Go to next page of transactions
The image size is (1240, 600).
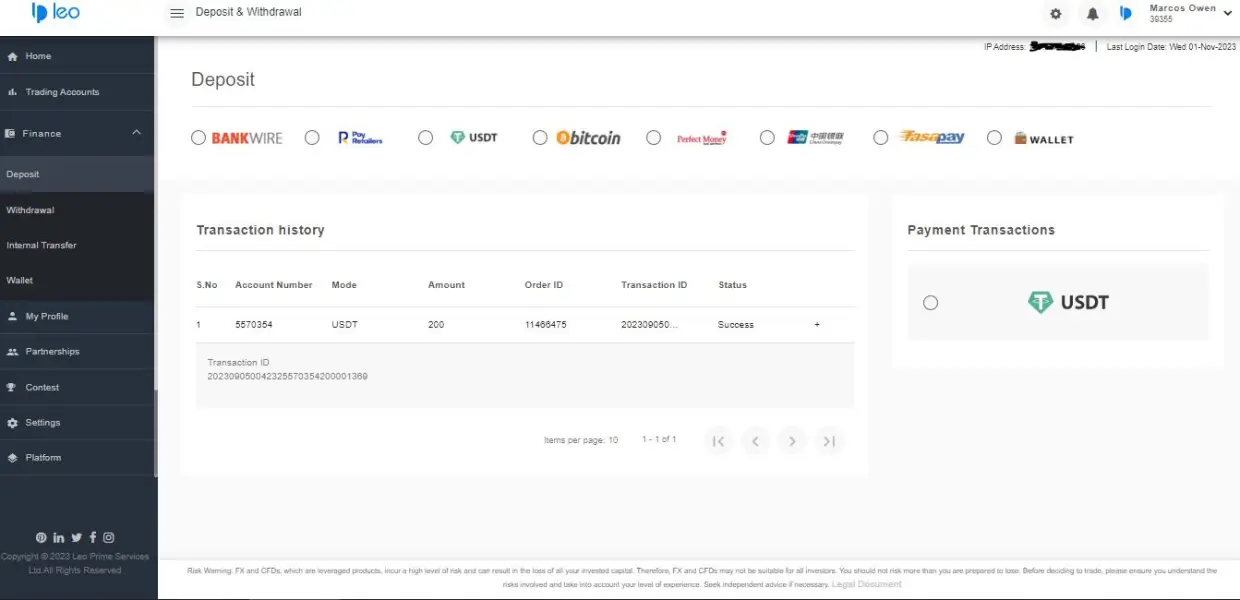coord(792,441)
